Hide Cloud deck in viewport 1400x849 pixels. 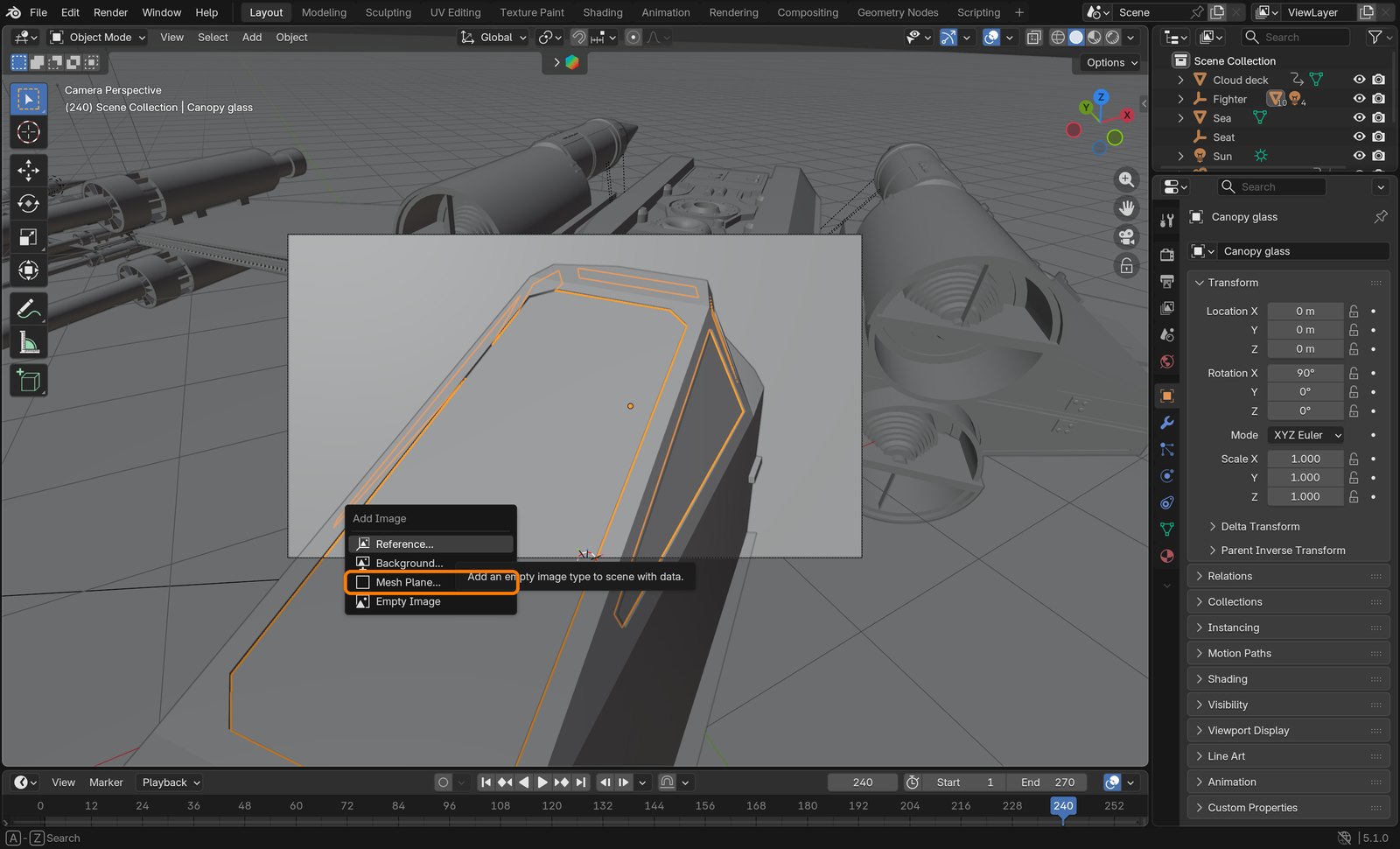1359,80
